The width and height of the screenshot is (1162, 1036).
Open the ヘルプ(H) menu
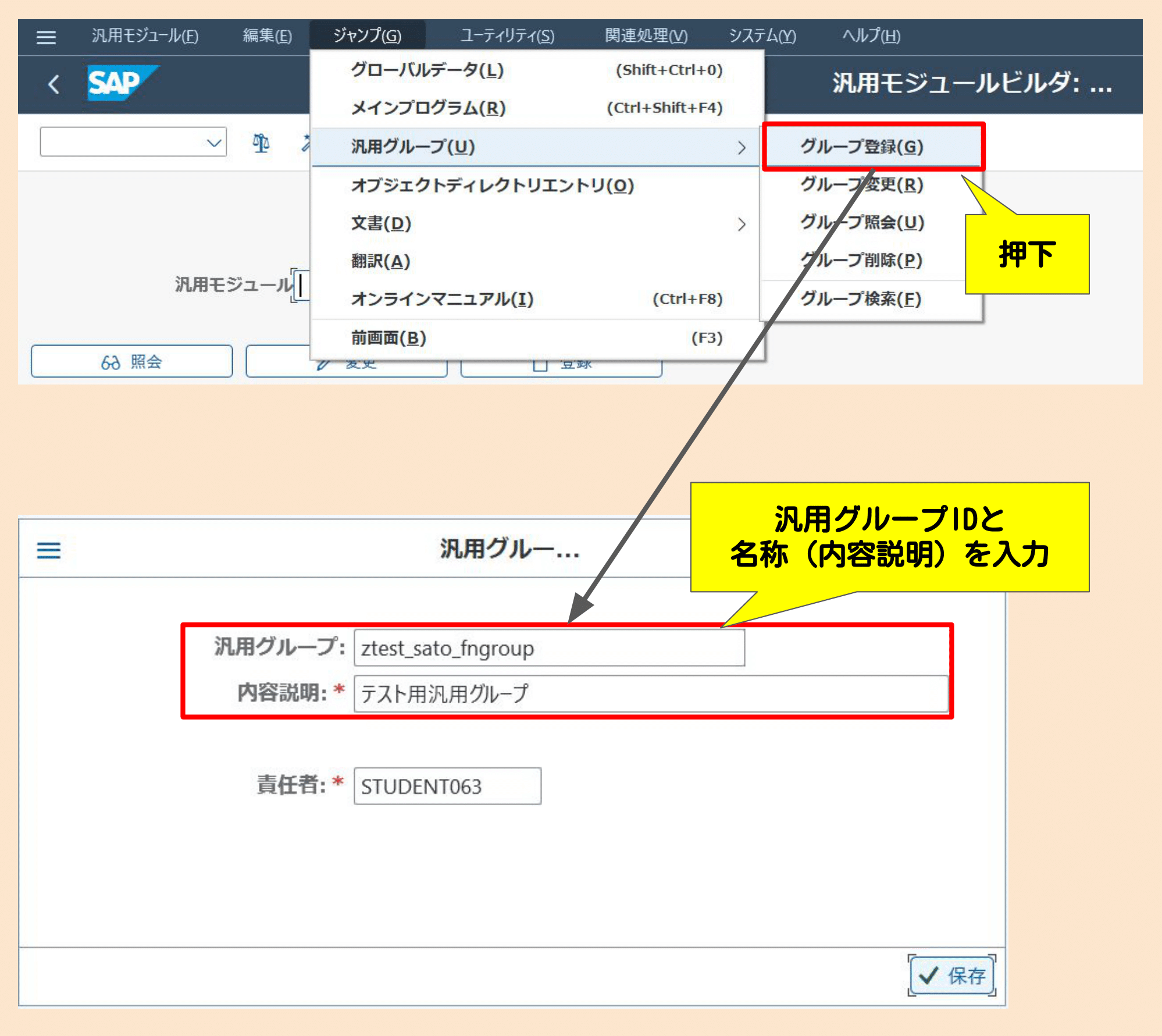[870, 35]
